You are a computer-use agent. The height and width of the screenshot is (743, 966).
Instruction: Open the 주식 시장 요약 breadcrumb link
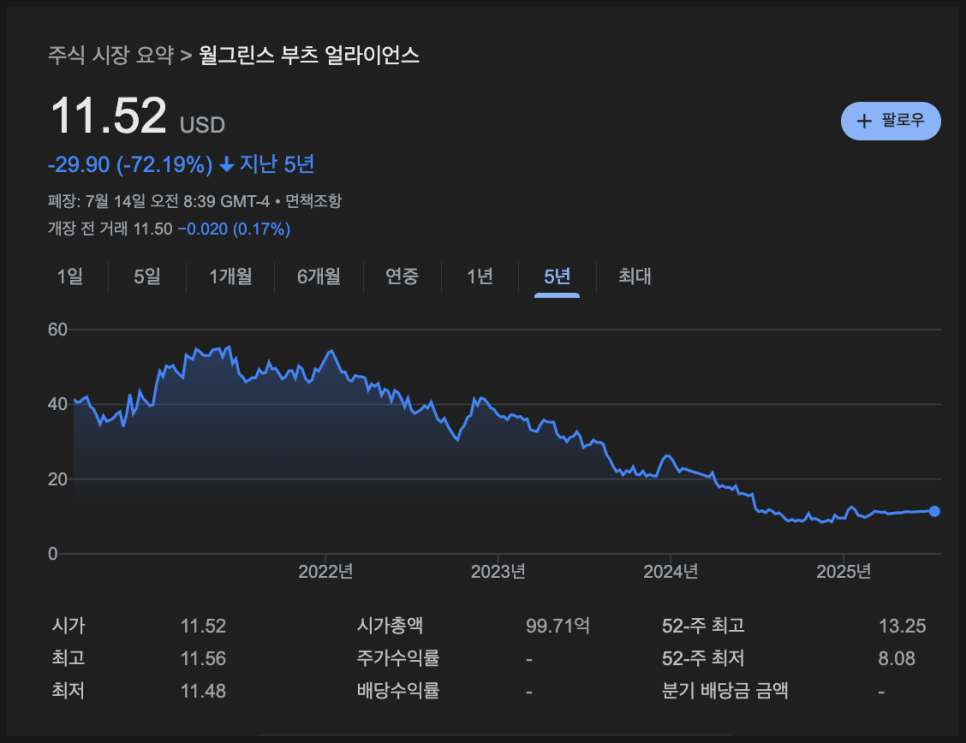pos(111,55)
